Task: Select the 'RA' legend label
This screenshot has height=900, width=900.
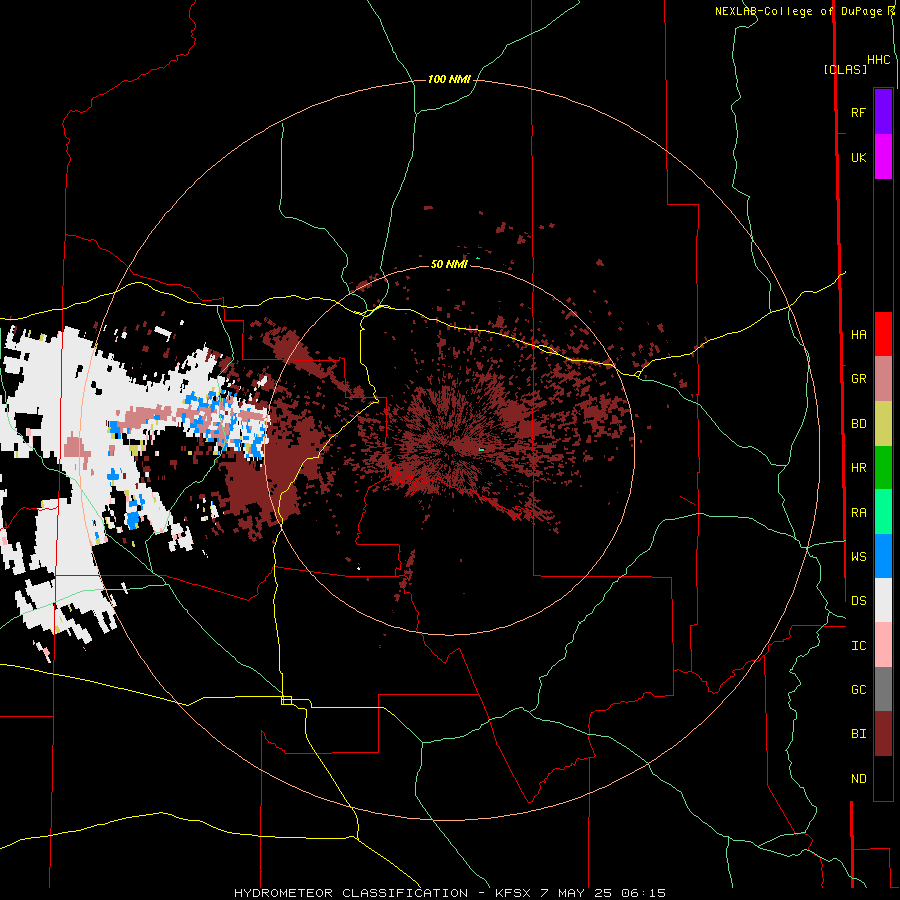Action: coord(858,512)
